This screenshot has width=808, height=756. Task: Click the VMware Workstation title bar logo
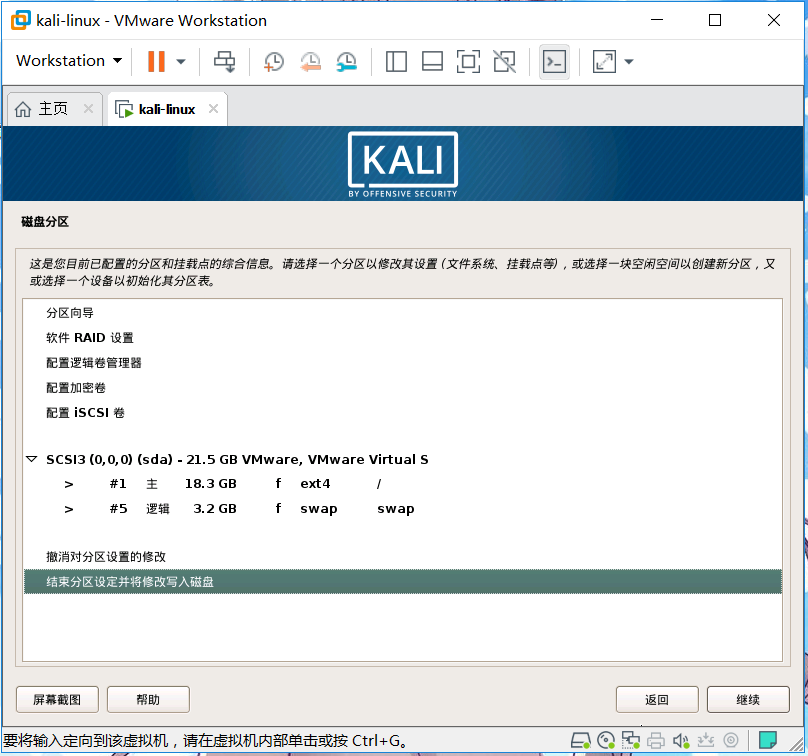(x=21, y=20)
